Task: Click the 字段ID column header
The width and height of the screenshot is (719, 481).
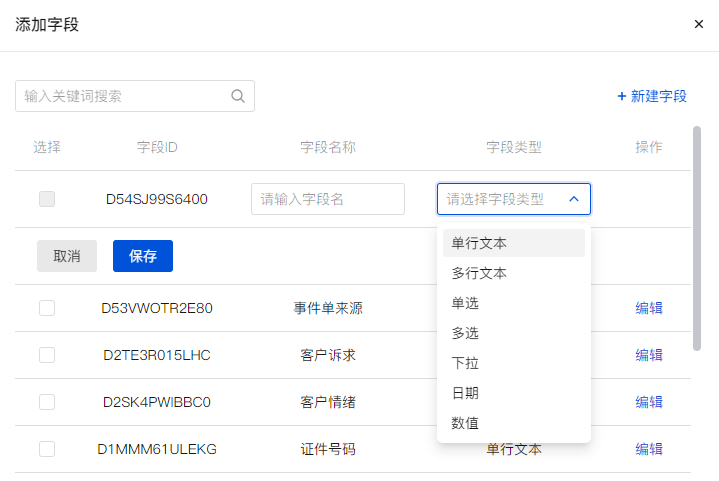Action: click(x=157, y=147)
